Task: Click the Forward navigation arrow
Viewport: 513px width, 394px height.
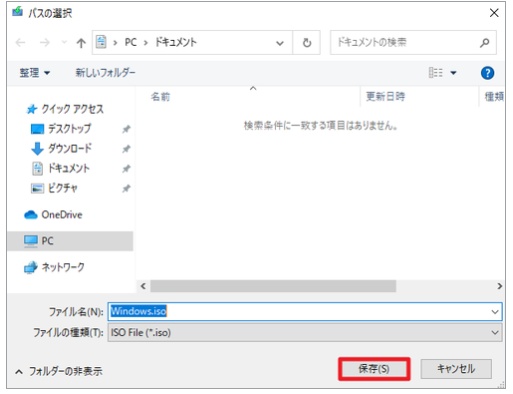Action: point(45,43)
